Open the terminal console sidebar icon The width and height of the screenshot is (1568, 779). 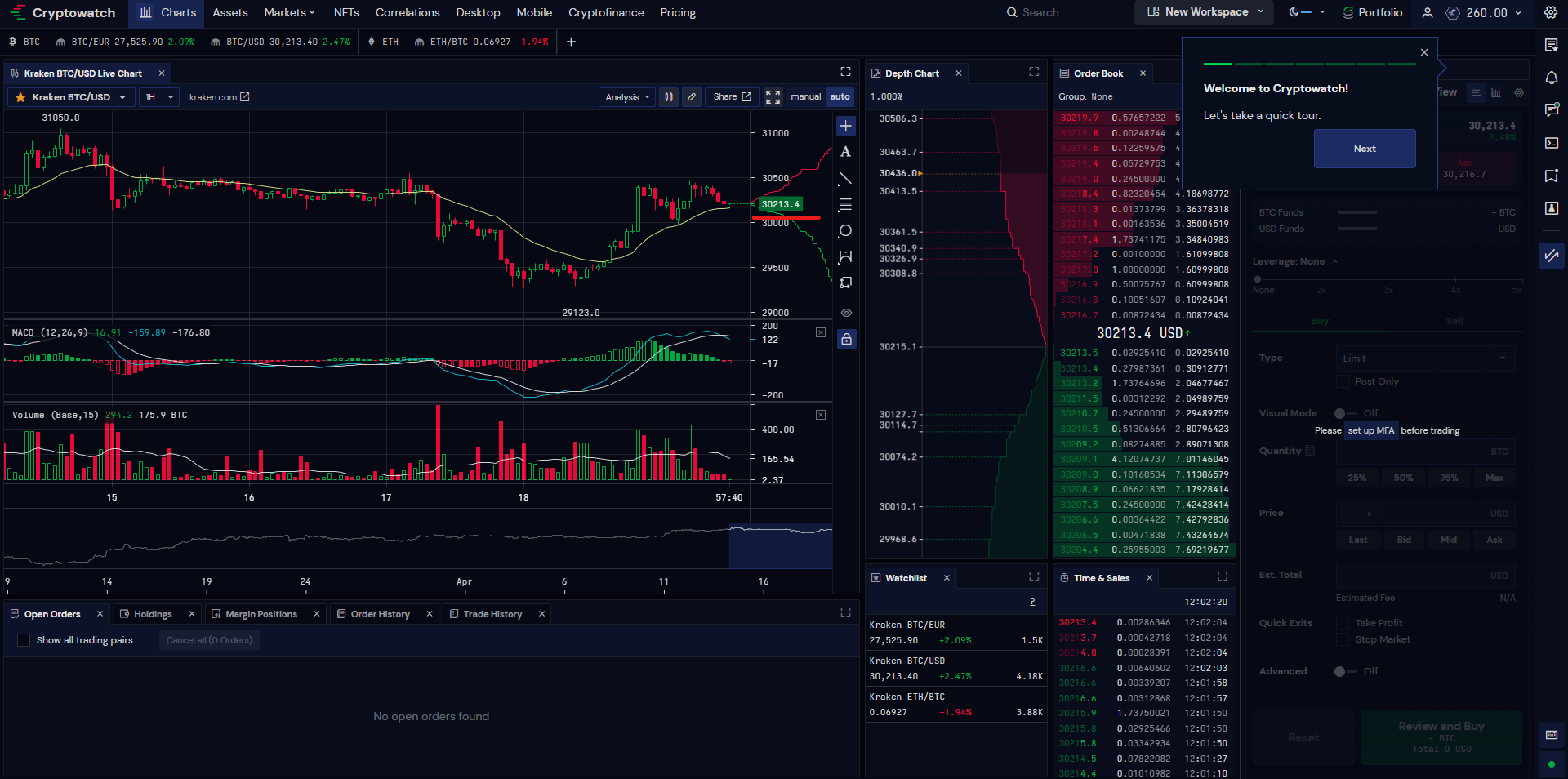[x=1552, y=143]
